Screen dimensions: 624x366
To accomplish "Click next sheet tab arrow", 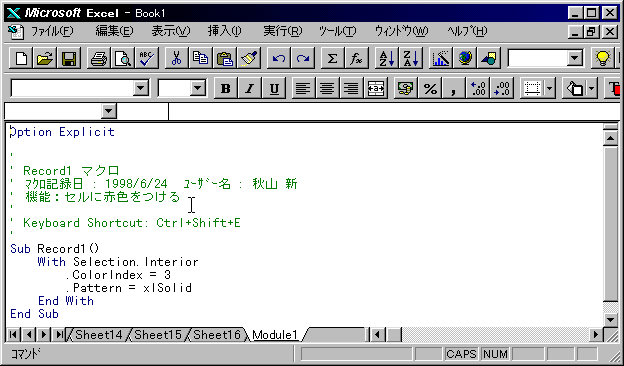I will (x=43, y=335).
